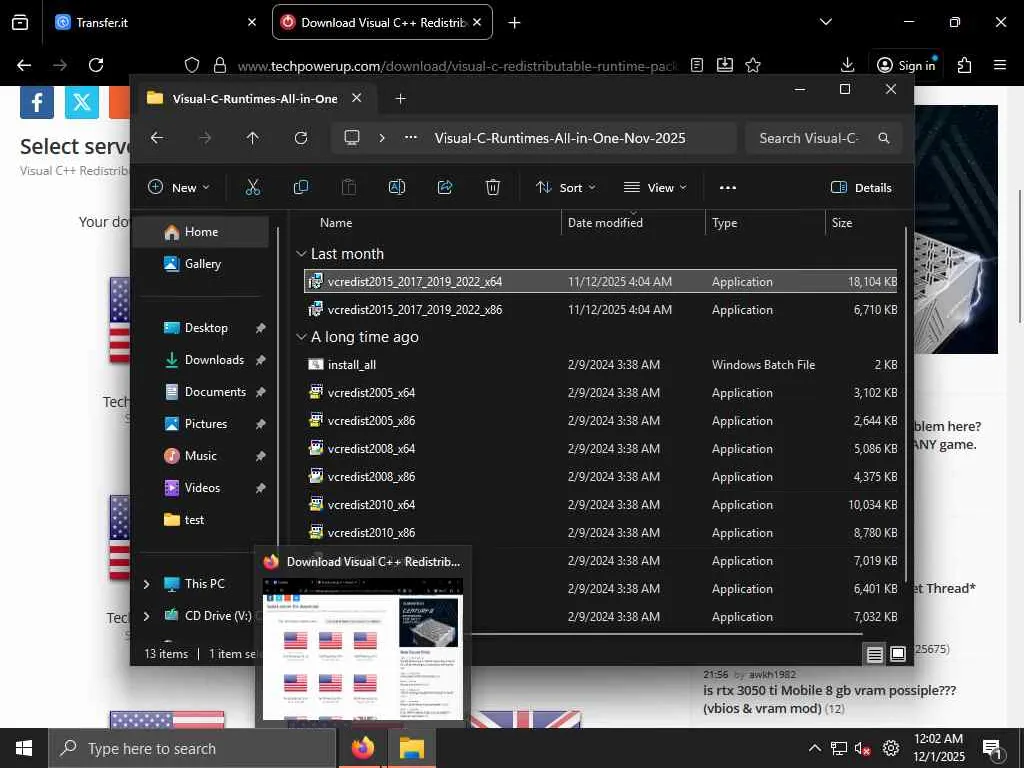1024x768 pixels.
Task: Open Gallery in navigation pane
Action: tap(201, 264)
